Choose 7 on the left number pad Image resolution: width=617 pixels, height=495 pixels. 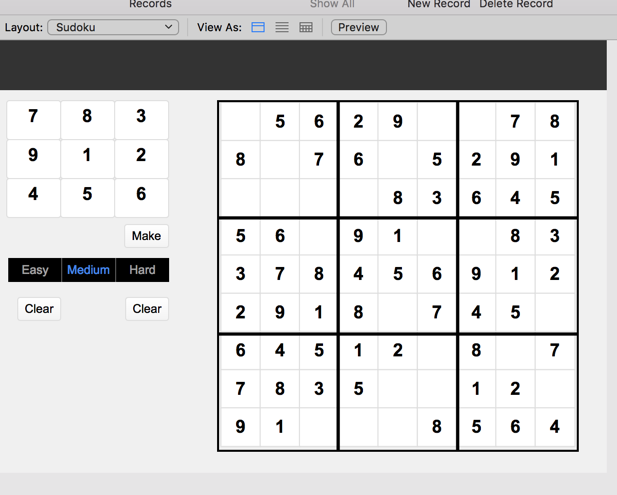[33, 120]
